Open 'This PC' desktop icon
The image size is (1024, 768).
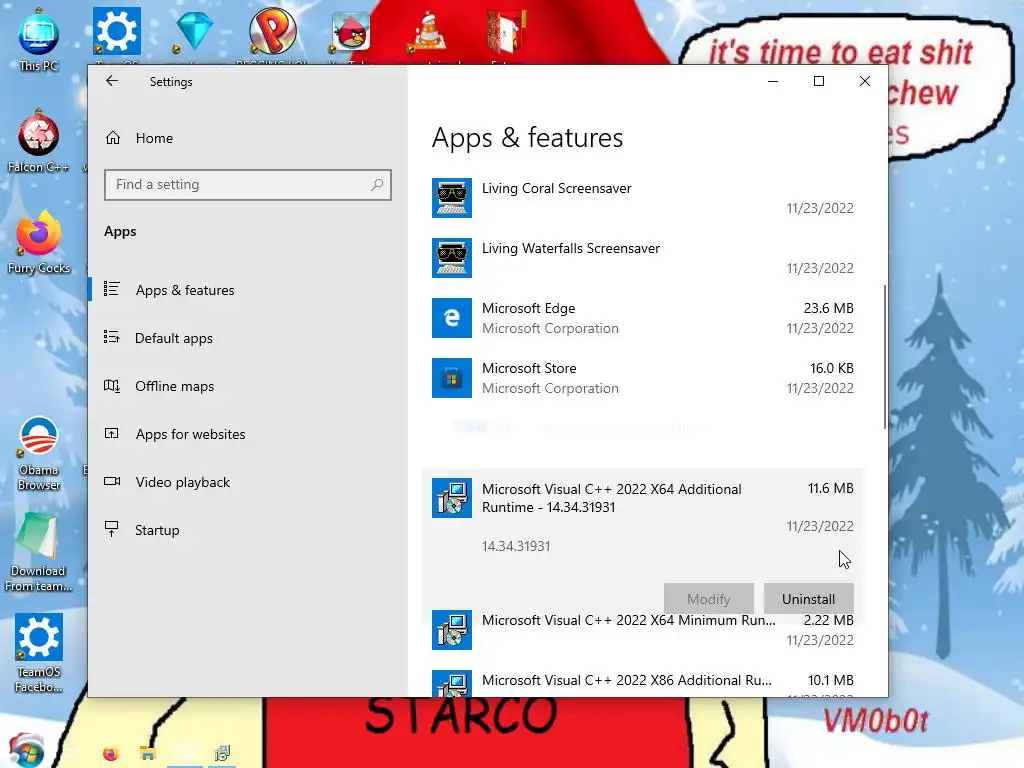39,40
